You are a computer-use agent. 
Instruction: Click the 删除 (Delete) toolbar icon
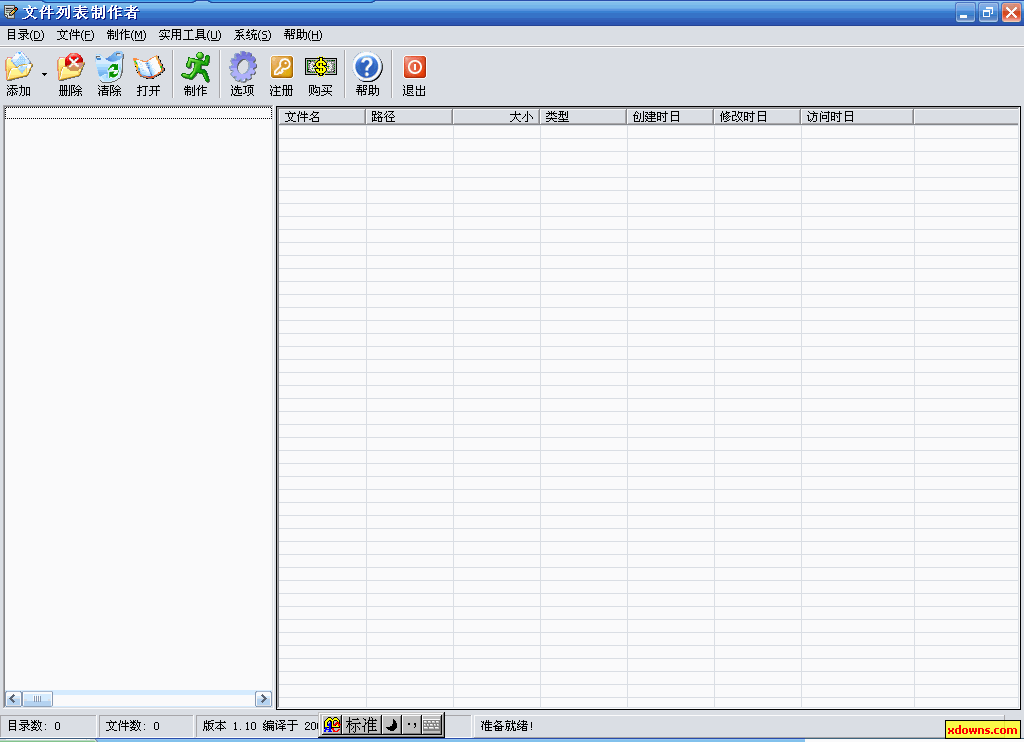tap(71, 67)
